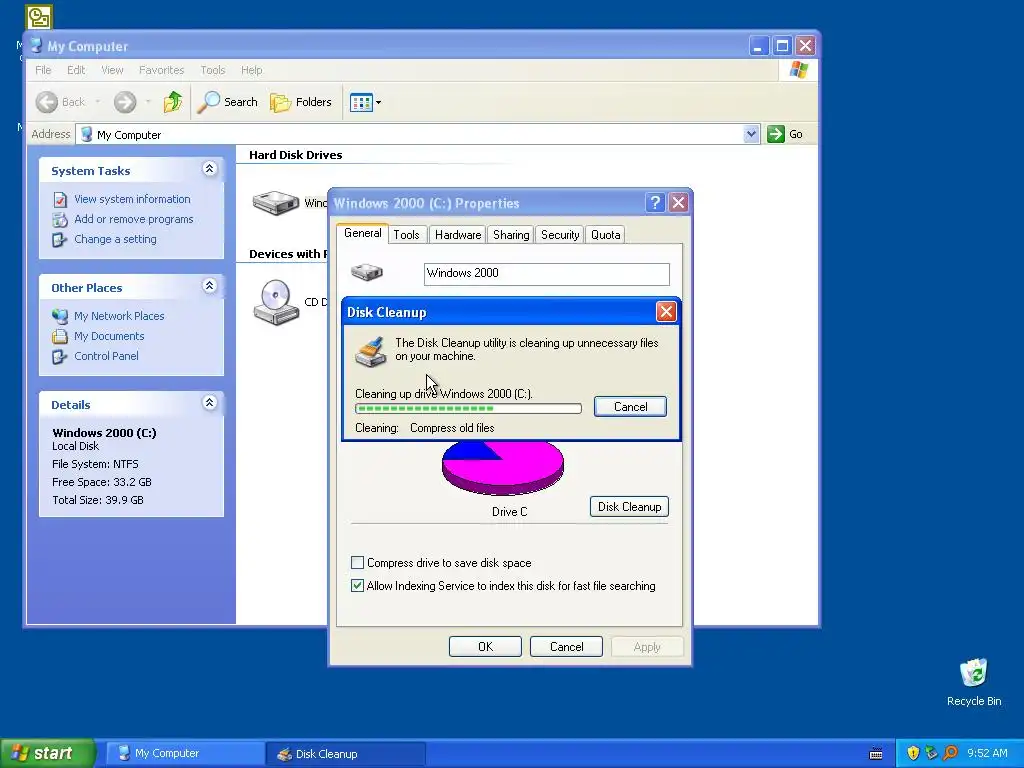
Task: Collapse the Other Places panel
Action: pos(210,286)
